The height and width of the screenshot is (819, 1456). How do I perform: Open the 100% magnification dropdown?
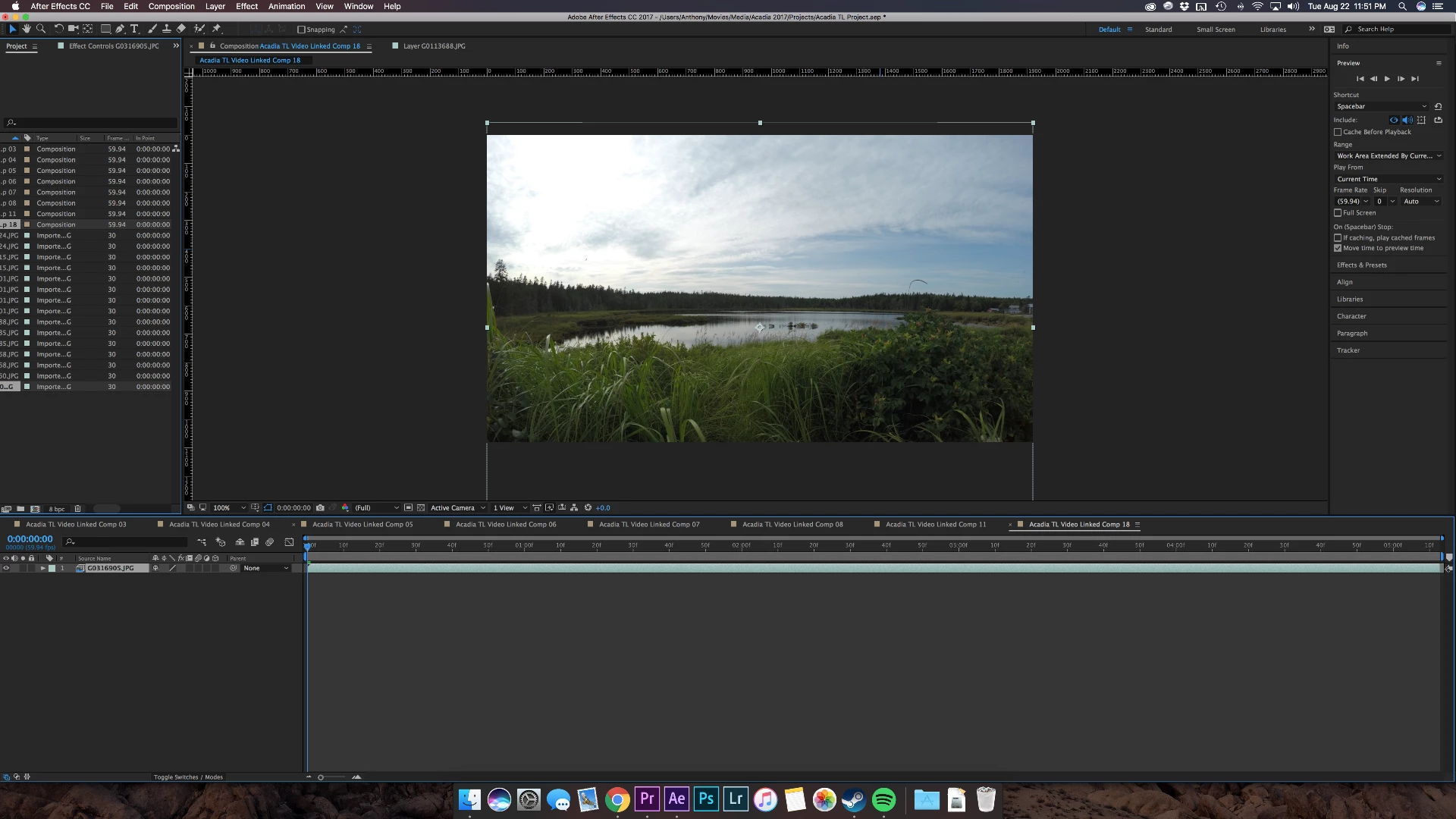228,508
